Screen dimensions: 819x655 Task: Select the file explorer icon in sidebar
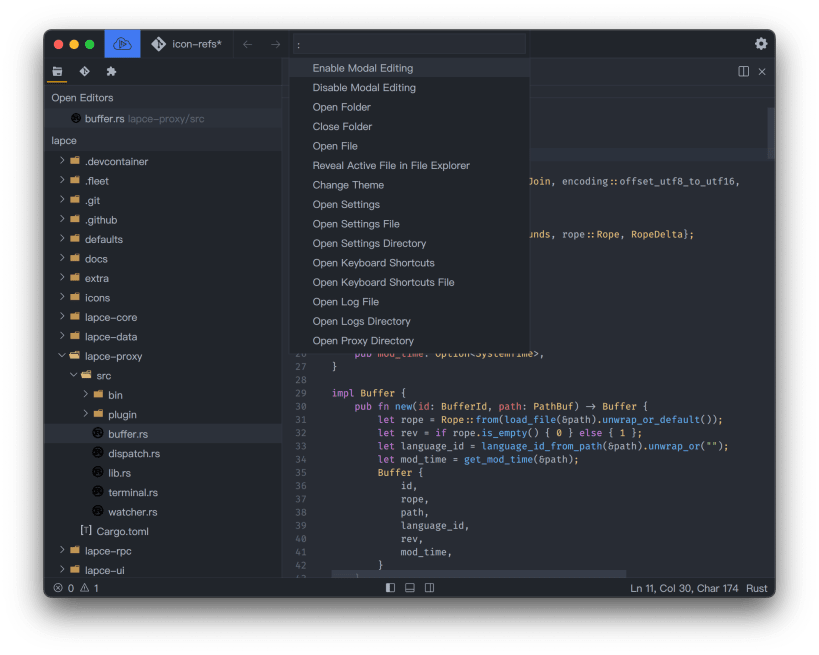57,71
